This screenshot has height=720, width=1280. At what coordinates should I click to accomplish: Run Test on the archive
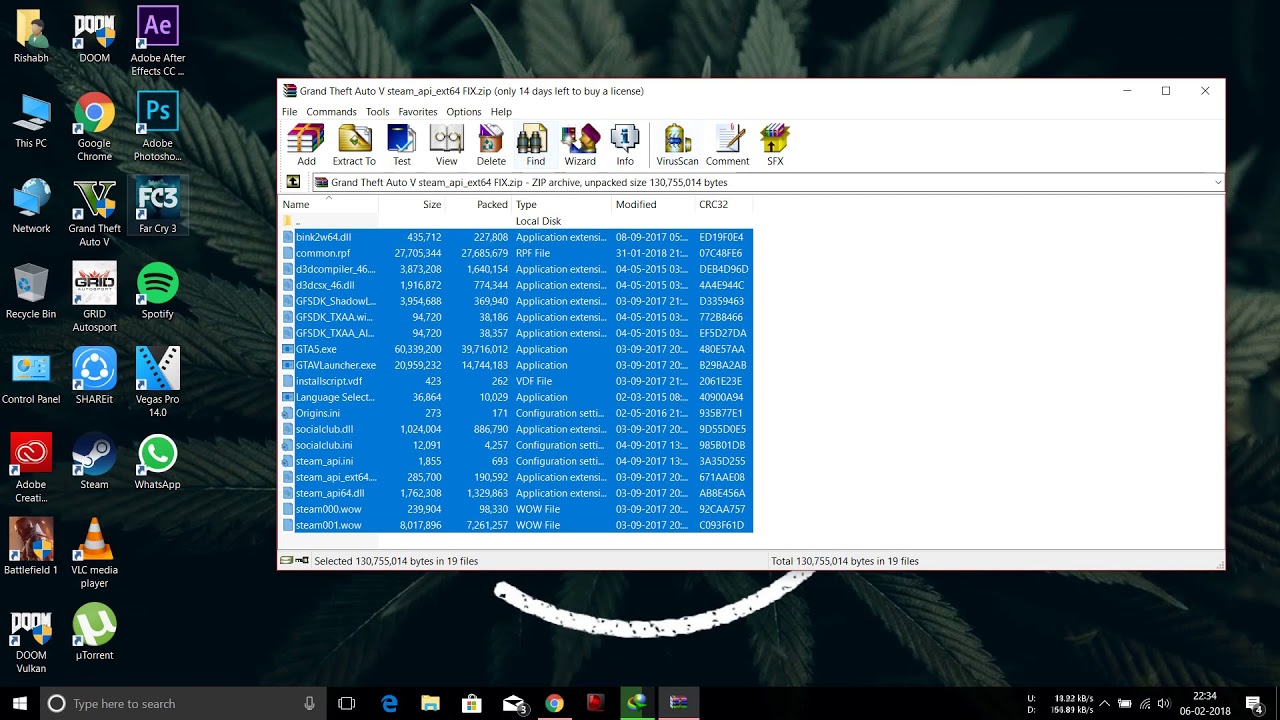[402, 145]
